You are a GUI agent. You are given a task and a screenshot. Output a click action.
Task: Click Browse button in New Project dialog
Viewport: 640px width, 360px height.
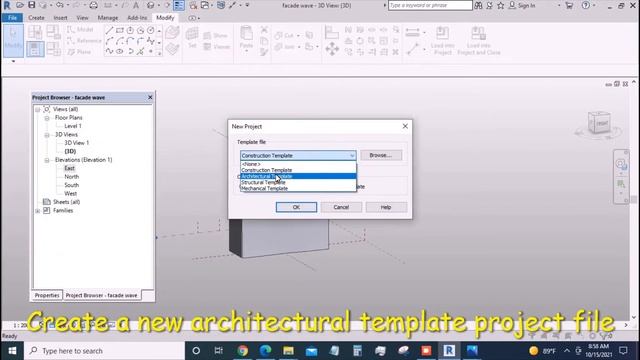pyautogui.click(x=381, y=155)
